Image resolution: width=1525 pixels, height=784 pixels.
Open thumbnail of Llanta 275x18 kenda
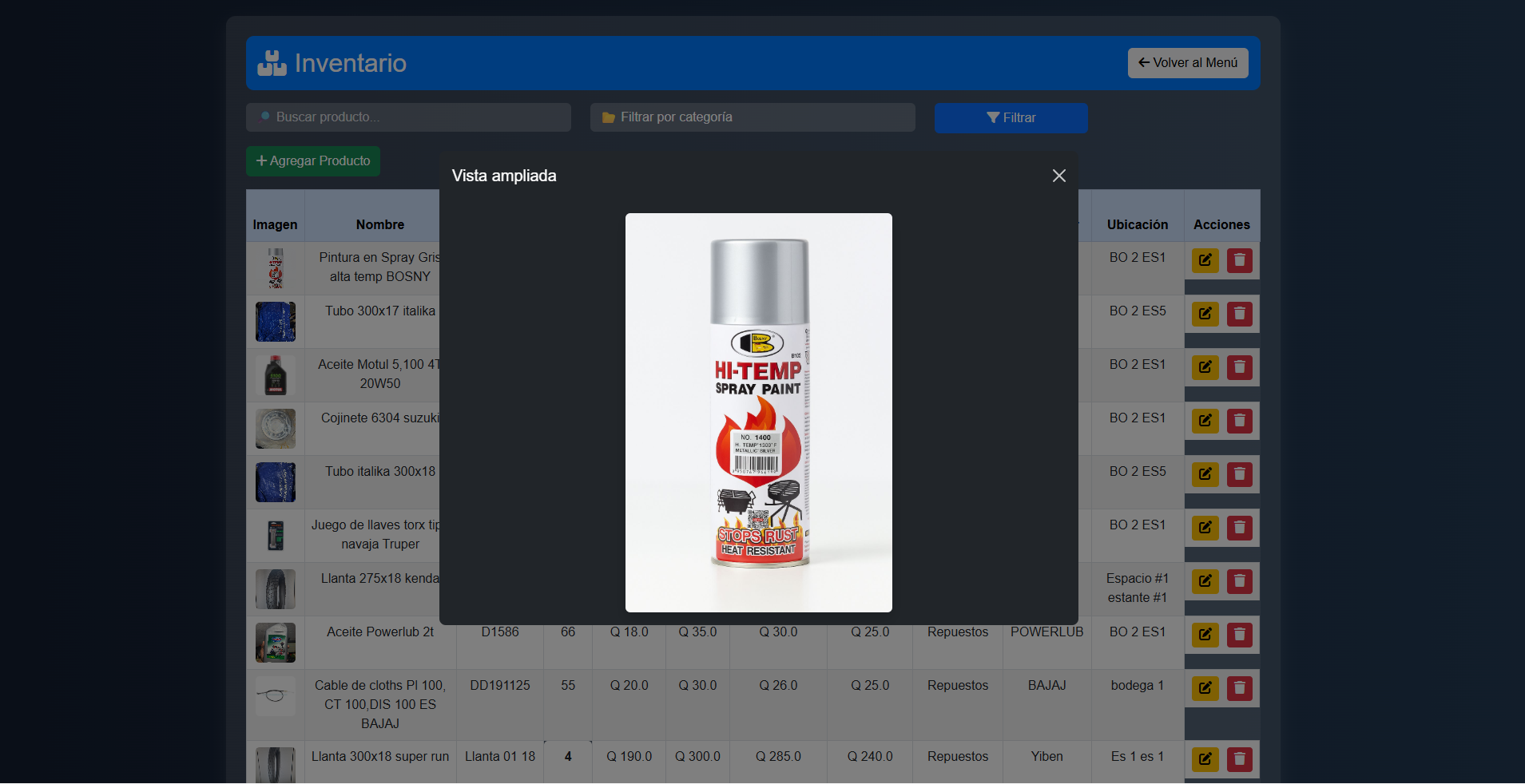(x=276, y=589)
